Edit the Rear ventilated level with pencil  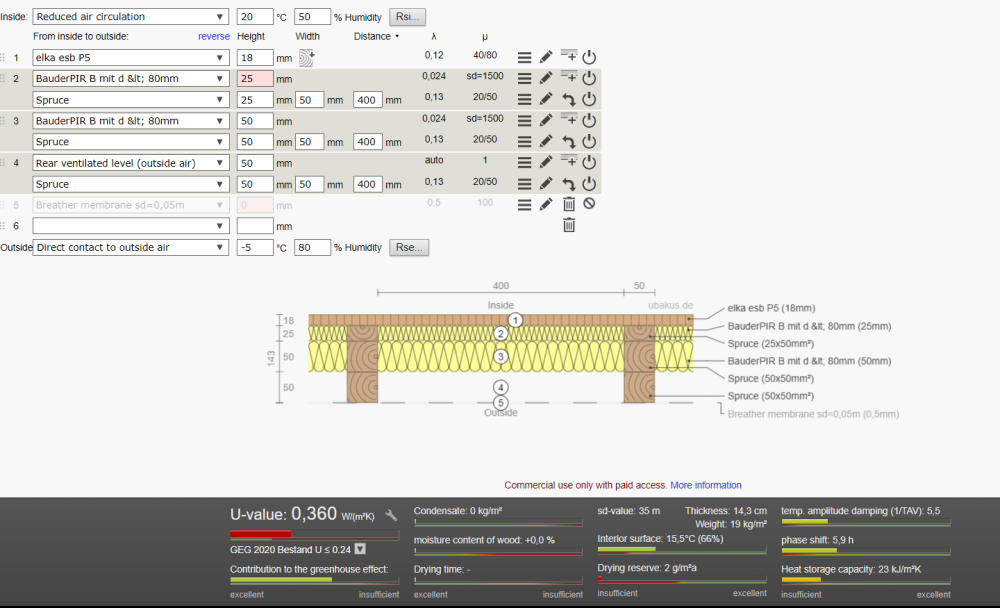(546, 163)
